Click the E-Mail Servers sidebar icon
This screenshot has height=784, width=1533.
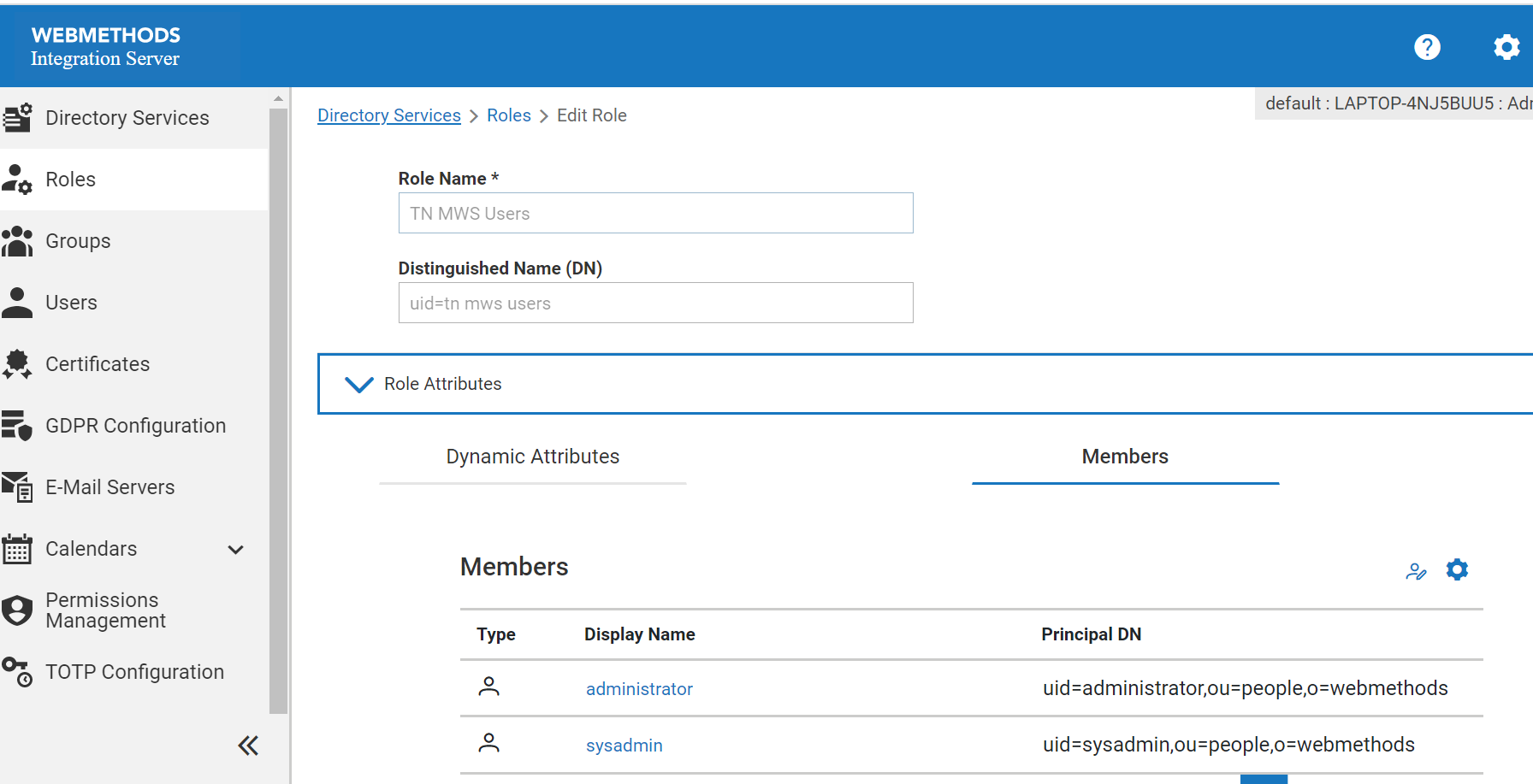pos(17,487)
